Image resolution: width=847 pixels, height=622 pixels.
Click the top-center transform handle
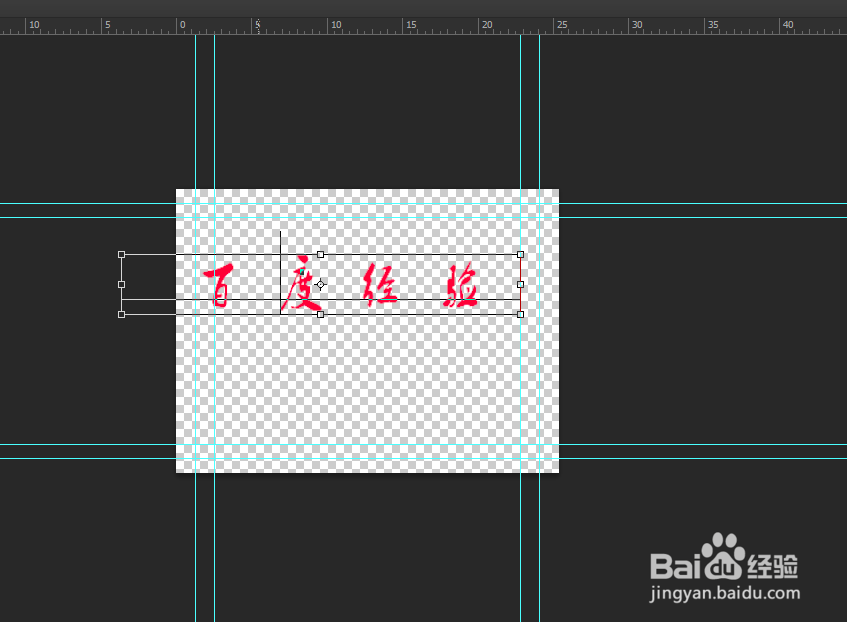click(x=321, y=255)
